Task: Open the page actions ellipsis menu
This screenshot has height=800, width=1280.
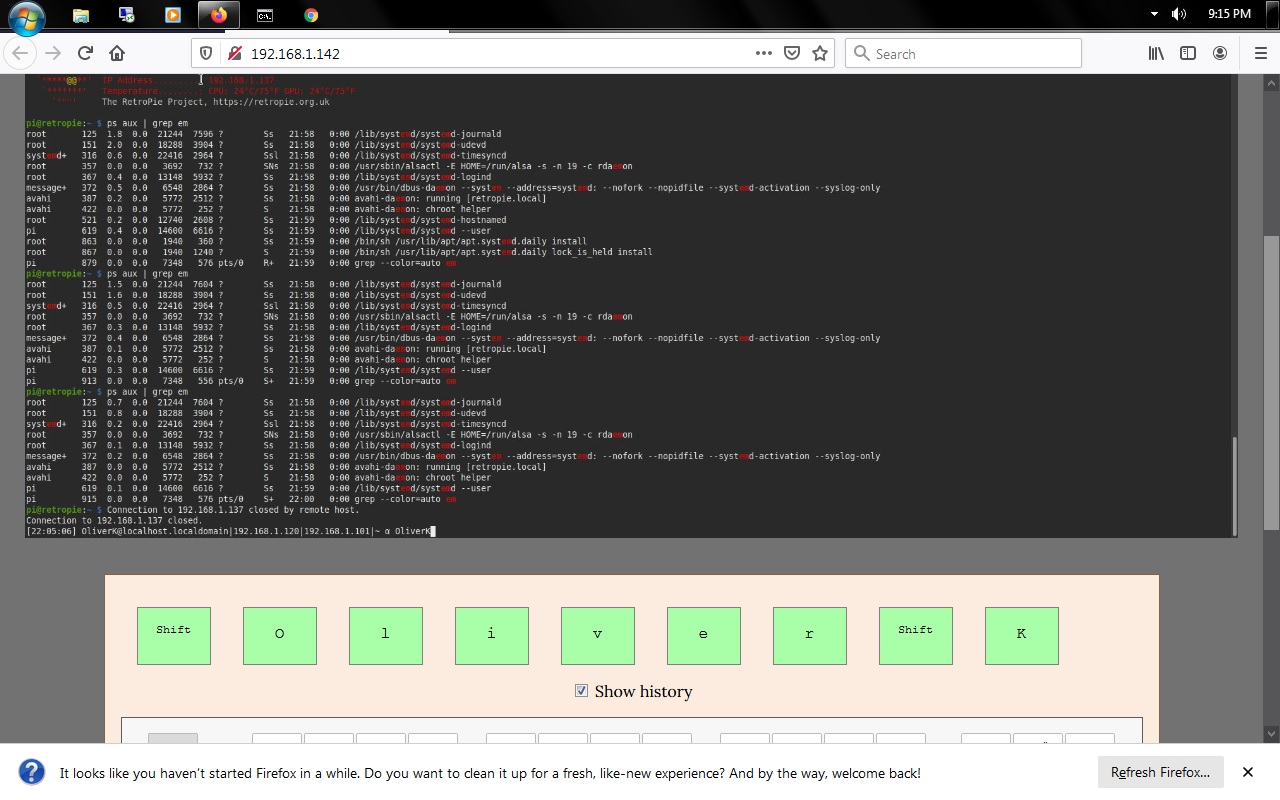Action: coord(763,53)
